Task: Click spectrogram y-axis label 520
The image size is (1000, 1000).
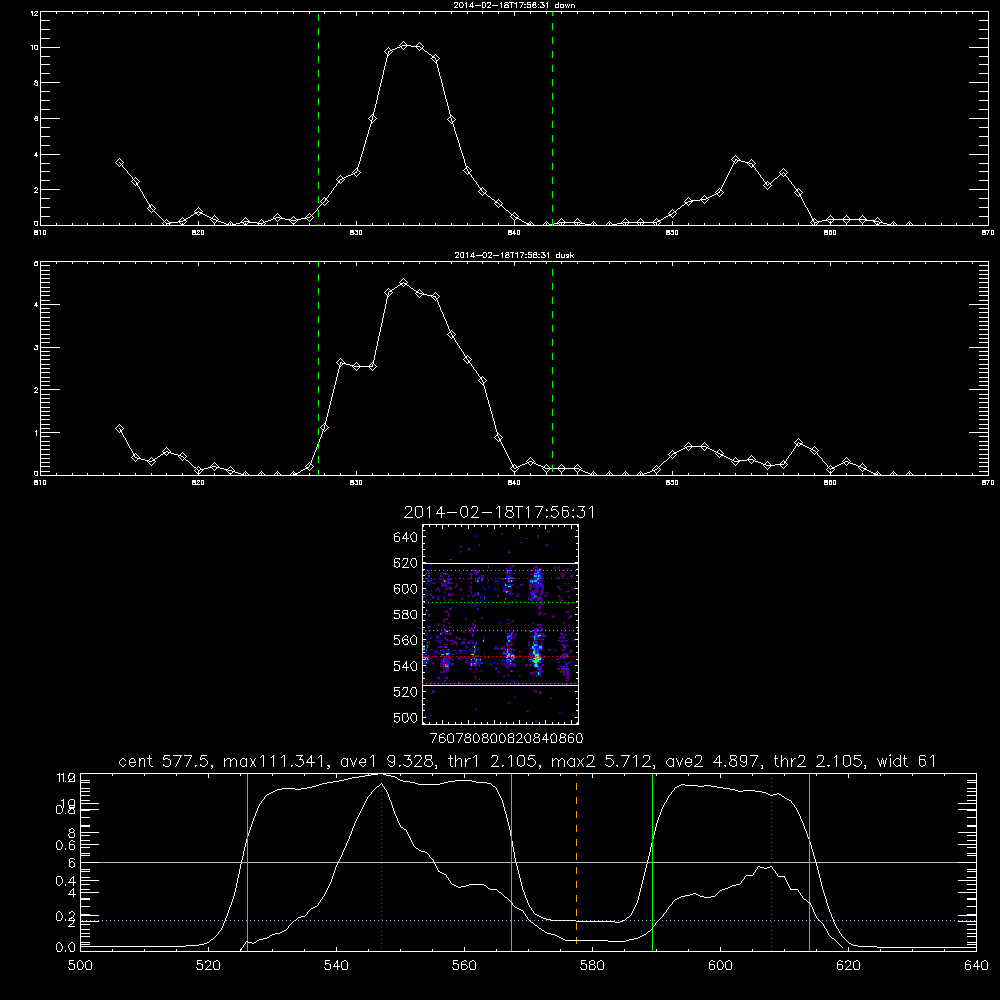Action: 406,692
